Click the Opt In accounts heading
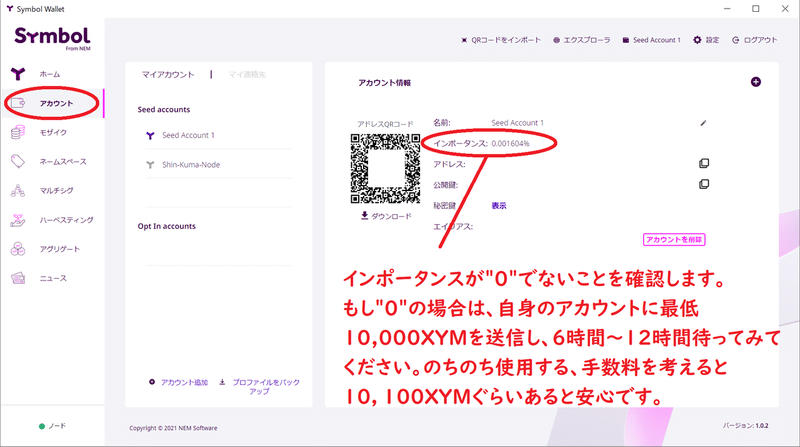 point(166,226)
